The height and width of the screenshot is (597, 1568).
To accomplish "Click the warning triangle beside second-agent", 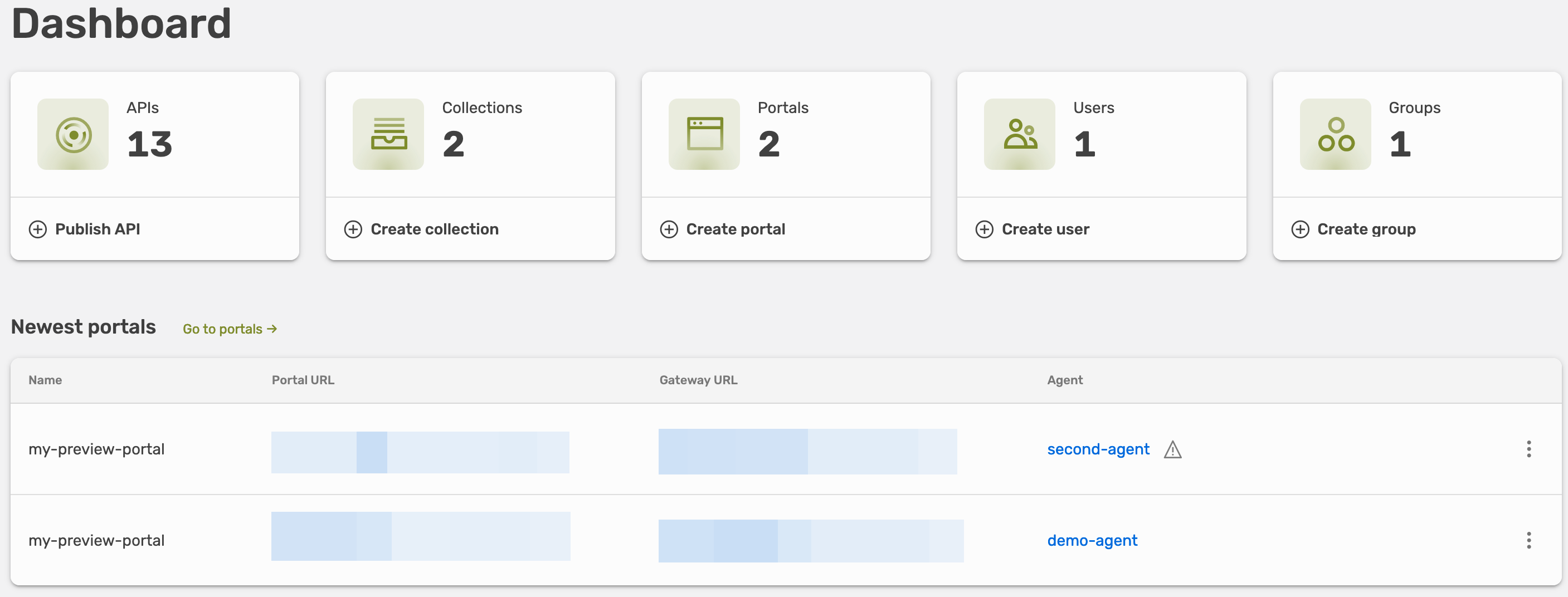I will click(1172, 450).
